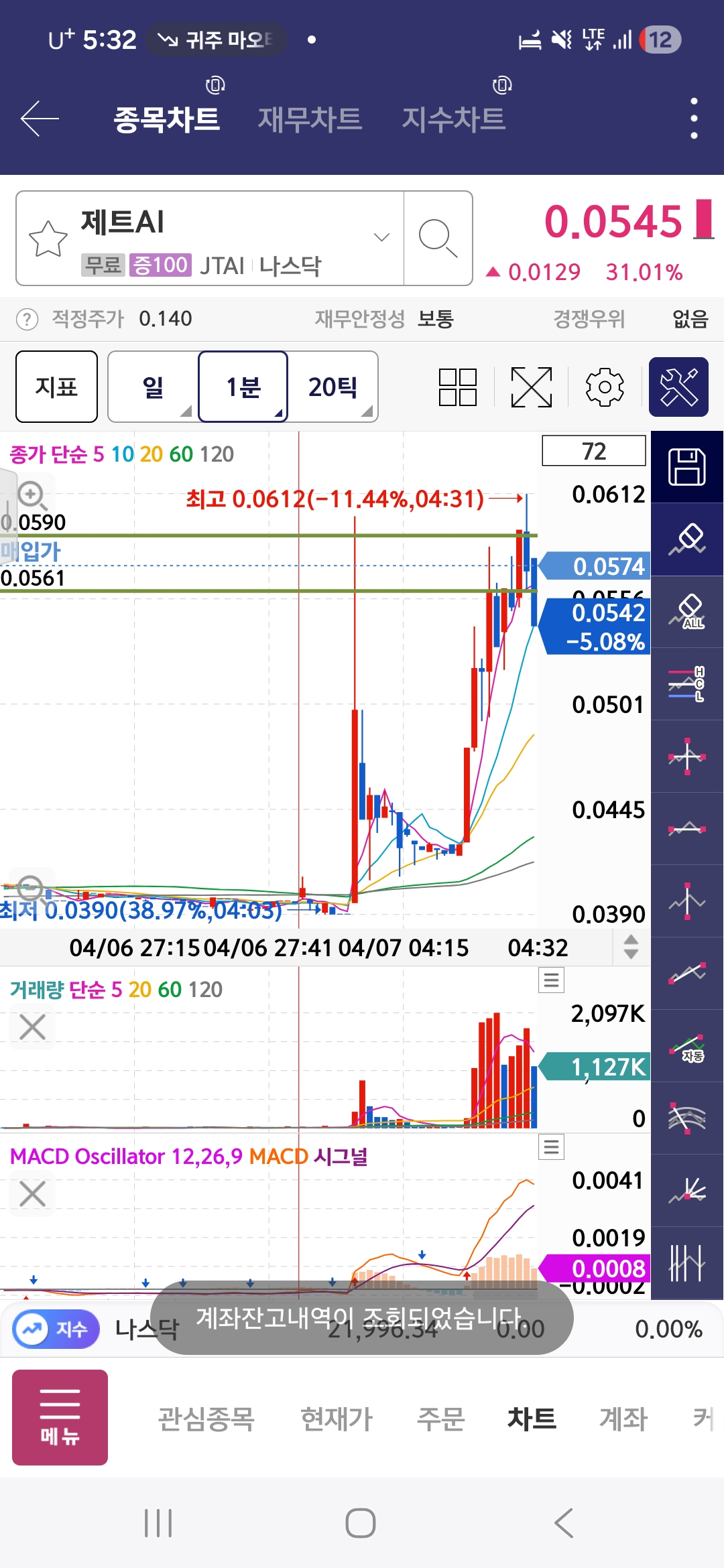
Task: Select the vertical line tool
Action: (x=687, y=901)
